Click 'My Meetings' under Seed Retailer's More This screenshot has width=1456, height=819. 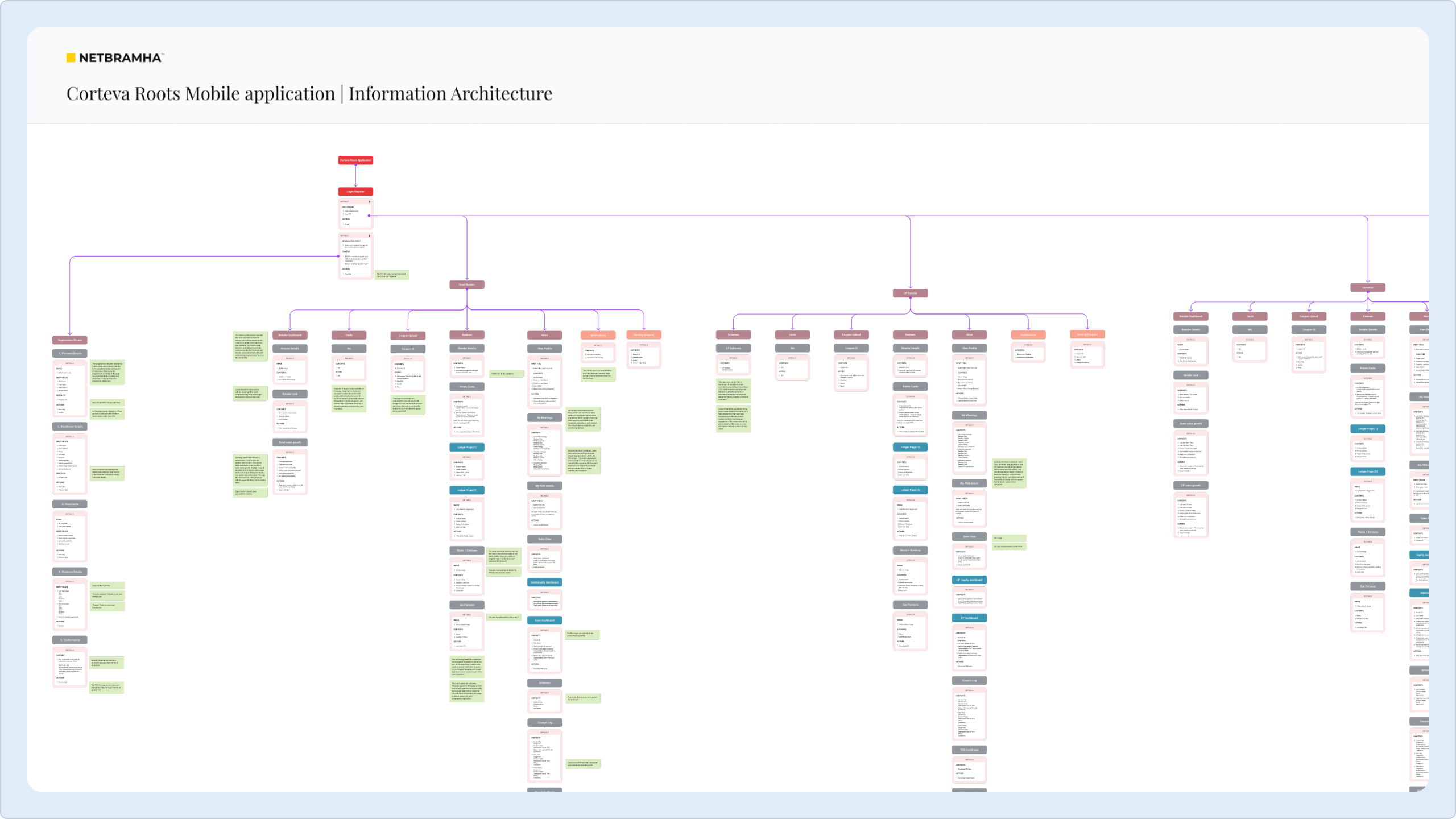(x=545, y=417)
